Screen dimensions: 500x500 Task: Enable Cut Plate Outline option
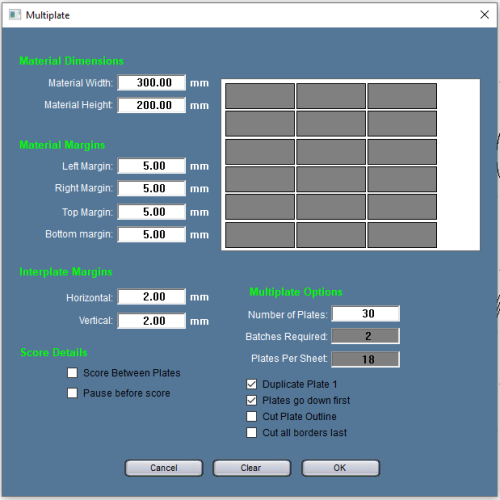click(x=252, y=416)
